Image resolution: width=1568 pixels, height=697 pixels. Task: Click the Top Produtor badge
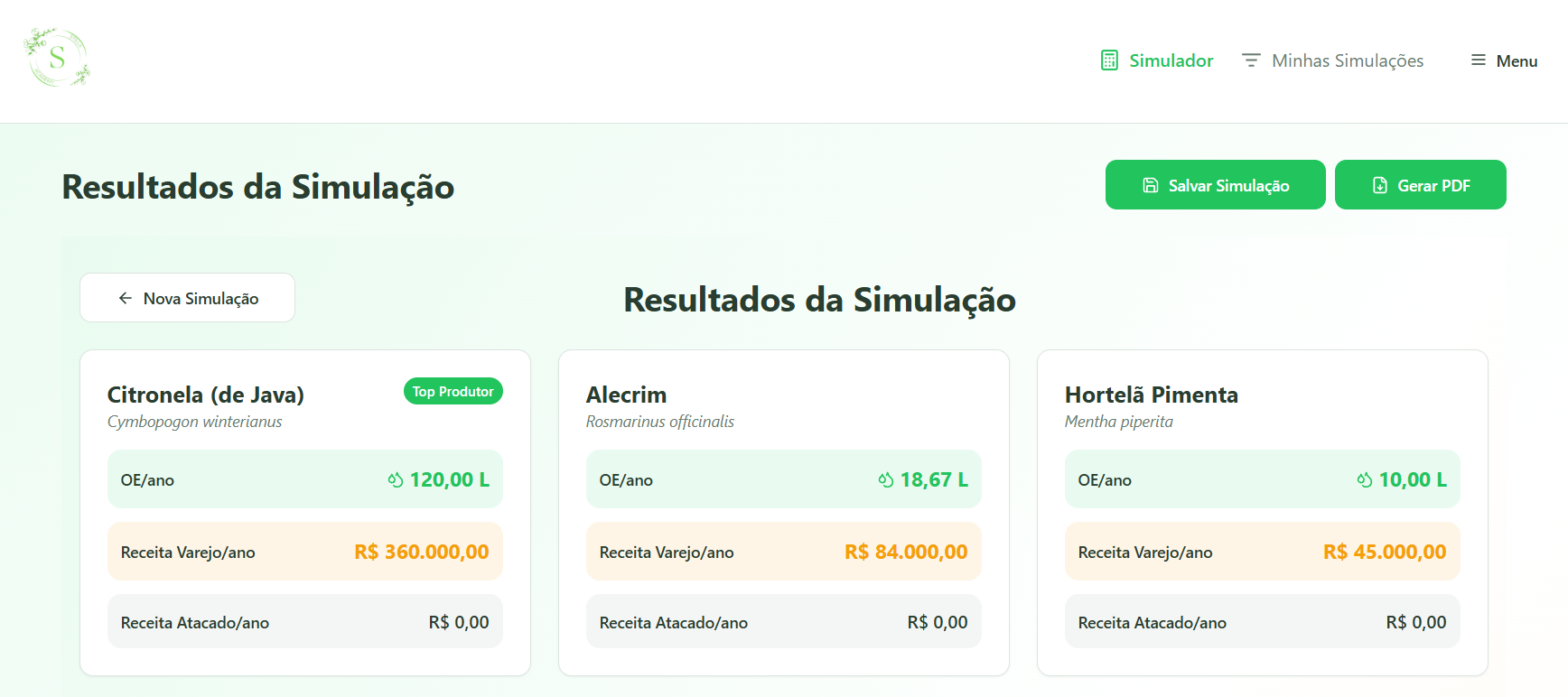point(453,391)
